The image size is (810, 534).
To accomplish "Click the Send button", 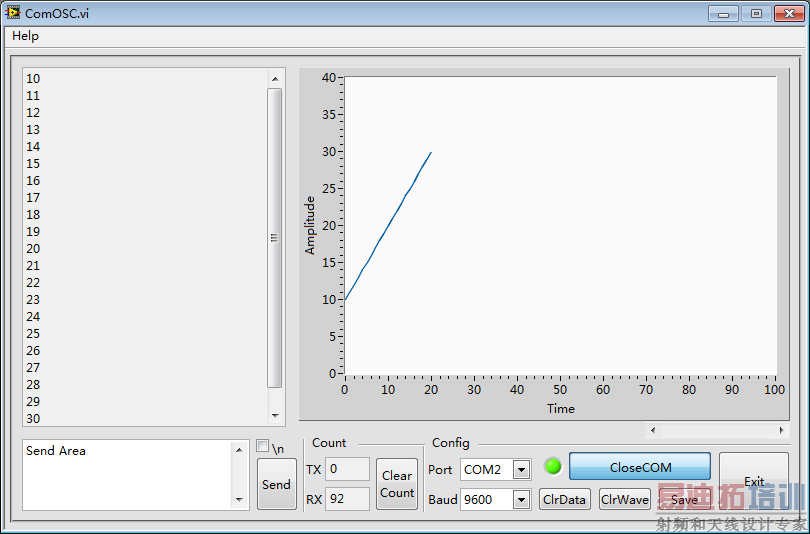I will tap(276, 484).
